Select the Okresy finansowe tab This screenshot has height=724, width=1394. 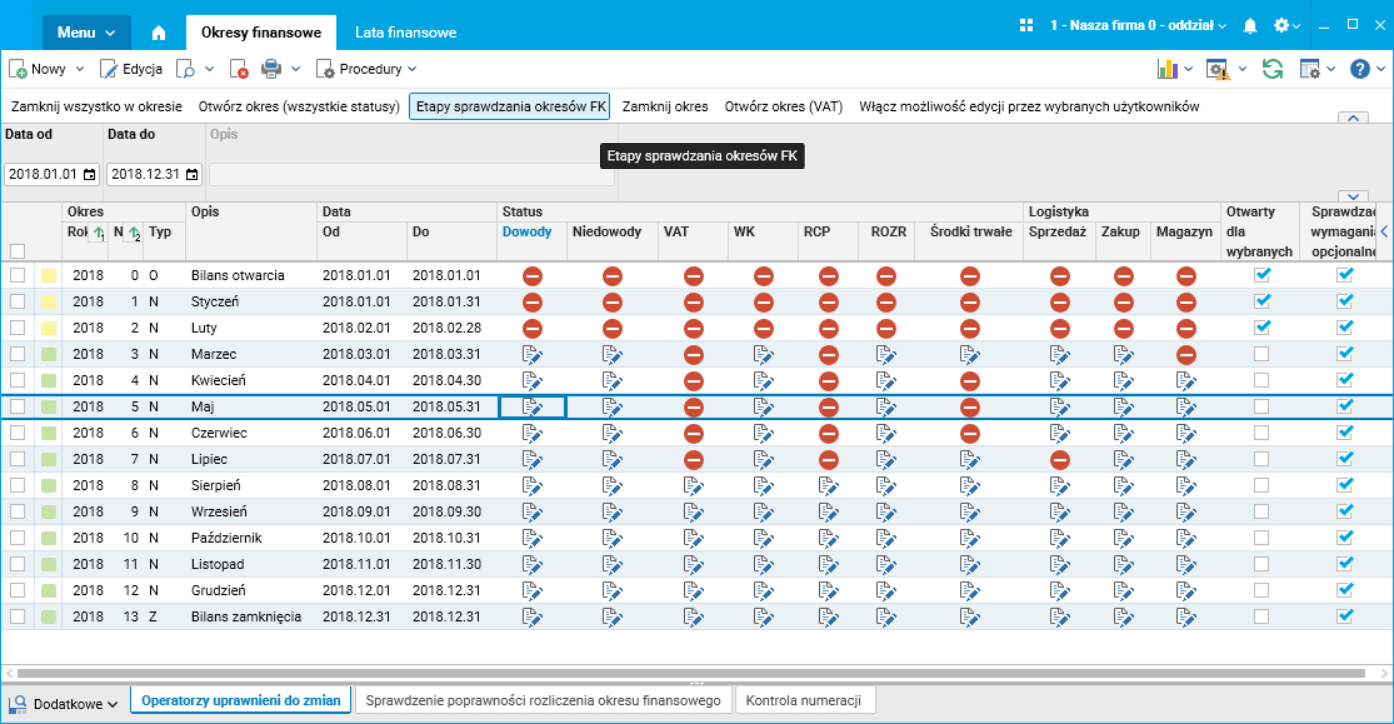click(x=261, y=32)
